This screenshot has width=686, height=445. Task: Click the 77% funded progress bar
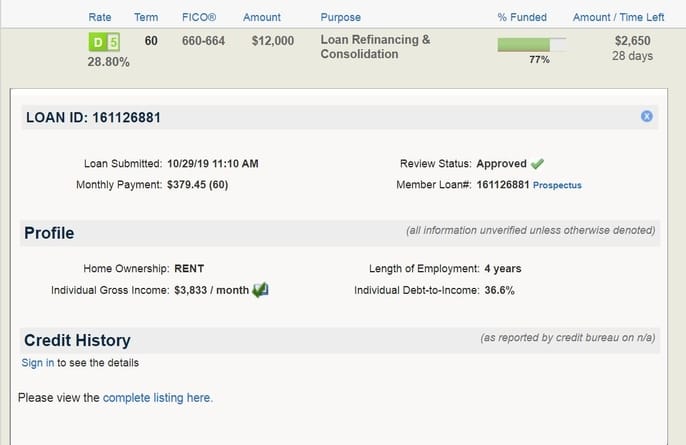(532, 45)
